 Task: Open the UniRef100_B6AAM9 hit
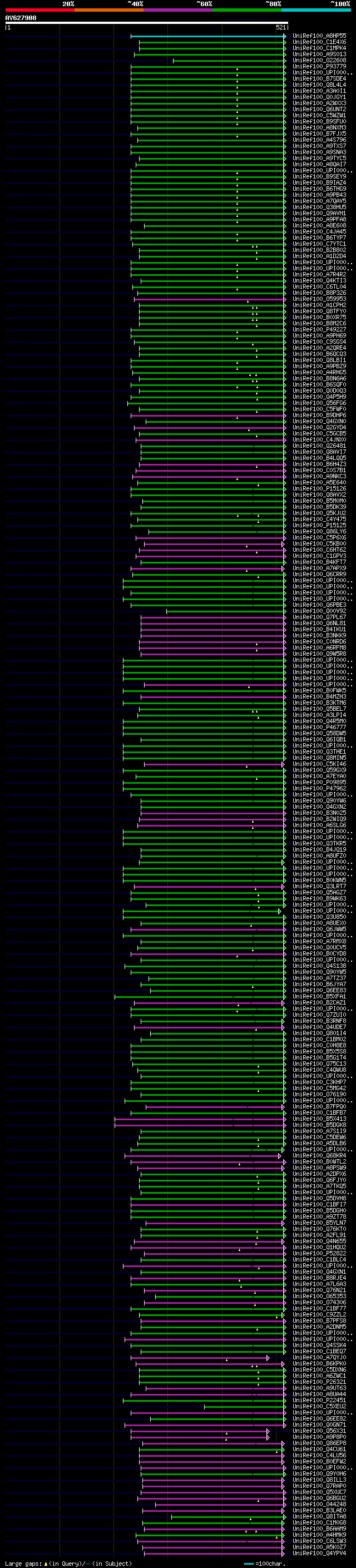[319, 1529]
